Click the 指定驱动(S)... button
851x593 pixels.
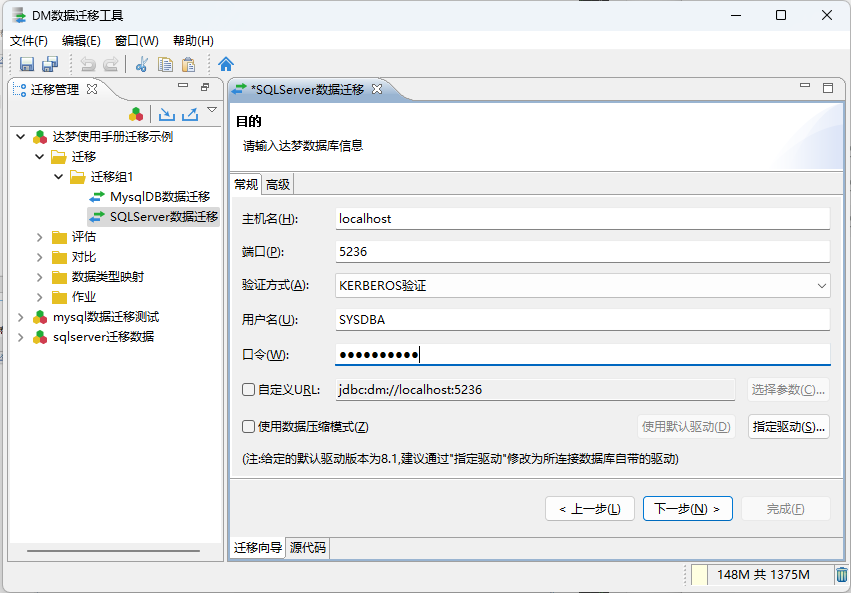pos(789,427)
